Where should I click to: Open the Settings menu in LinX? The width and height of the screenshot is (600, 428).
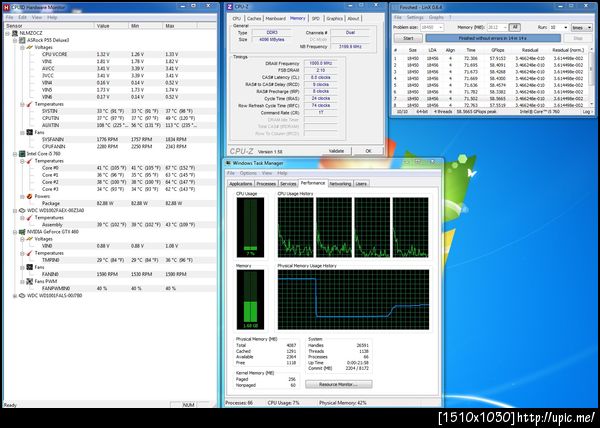click(415, 18)
